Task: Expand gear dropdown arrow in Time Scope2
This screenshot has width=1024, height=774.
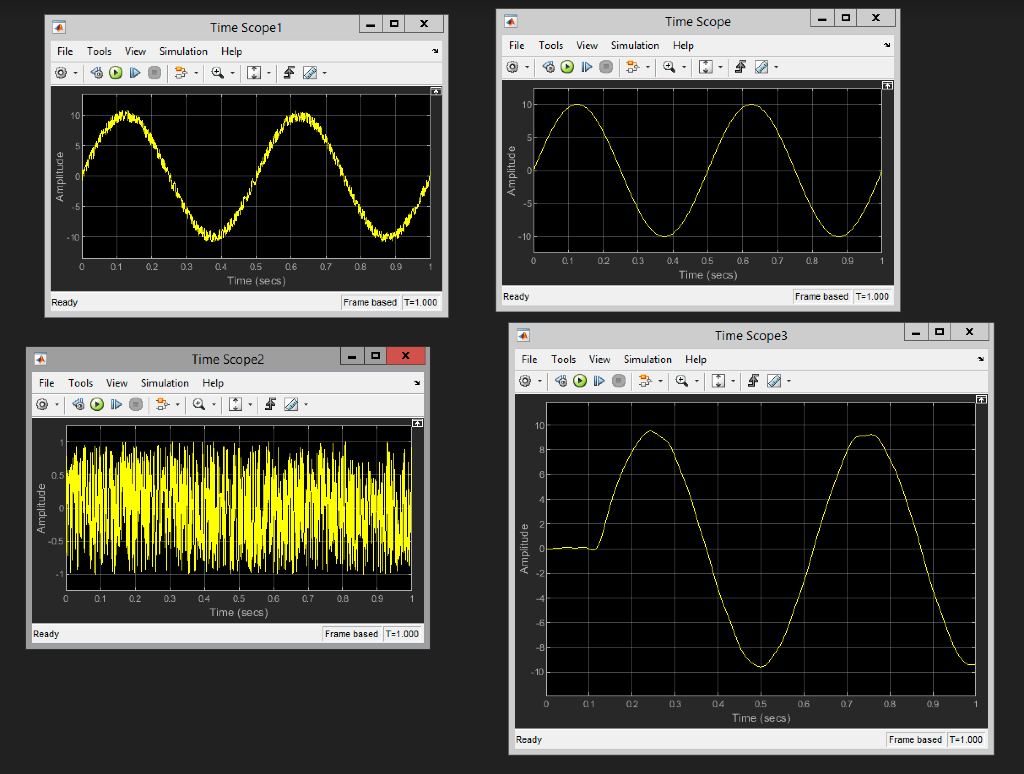Action: click(x=56, y=405)
